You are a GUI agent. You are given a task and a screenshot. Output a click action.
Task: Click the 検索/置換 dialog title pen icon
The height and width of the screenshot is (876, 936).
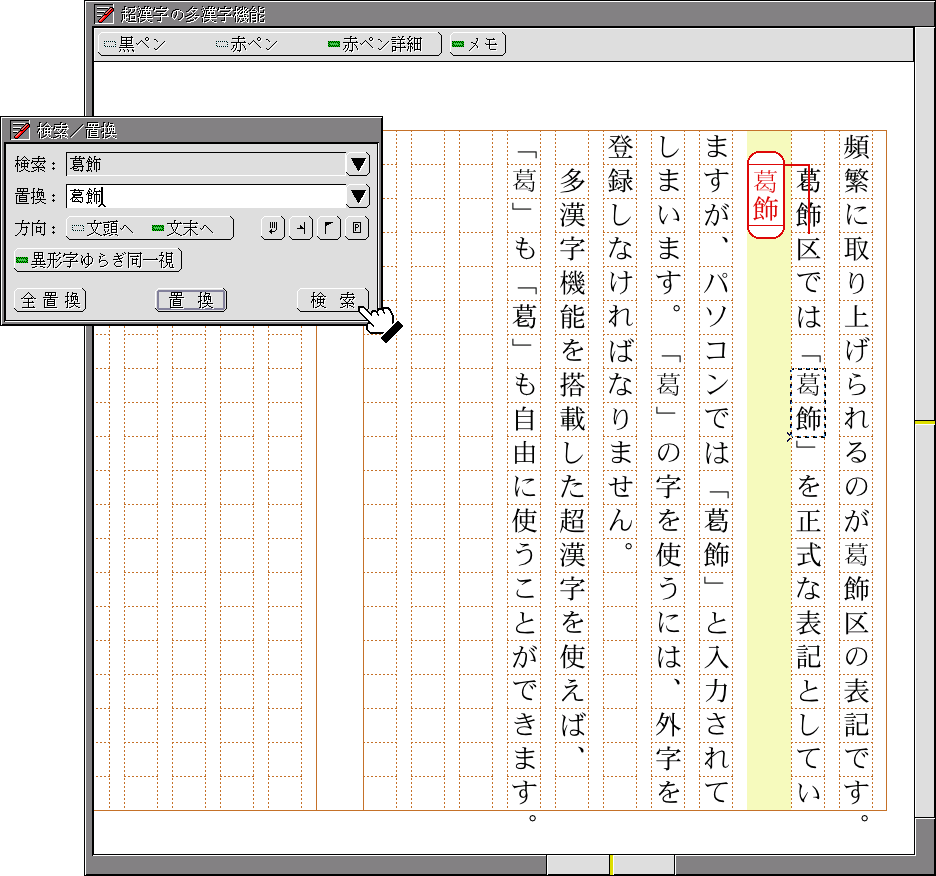[20, 130]
